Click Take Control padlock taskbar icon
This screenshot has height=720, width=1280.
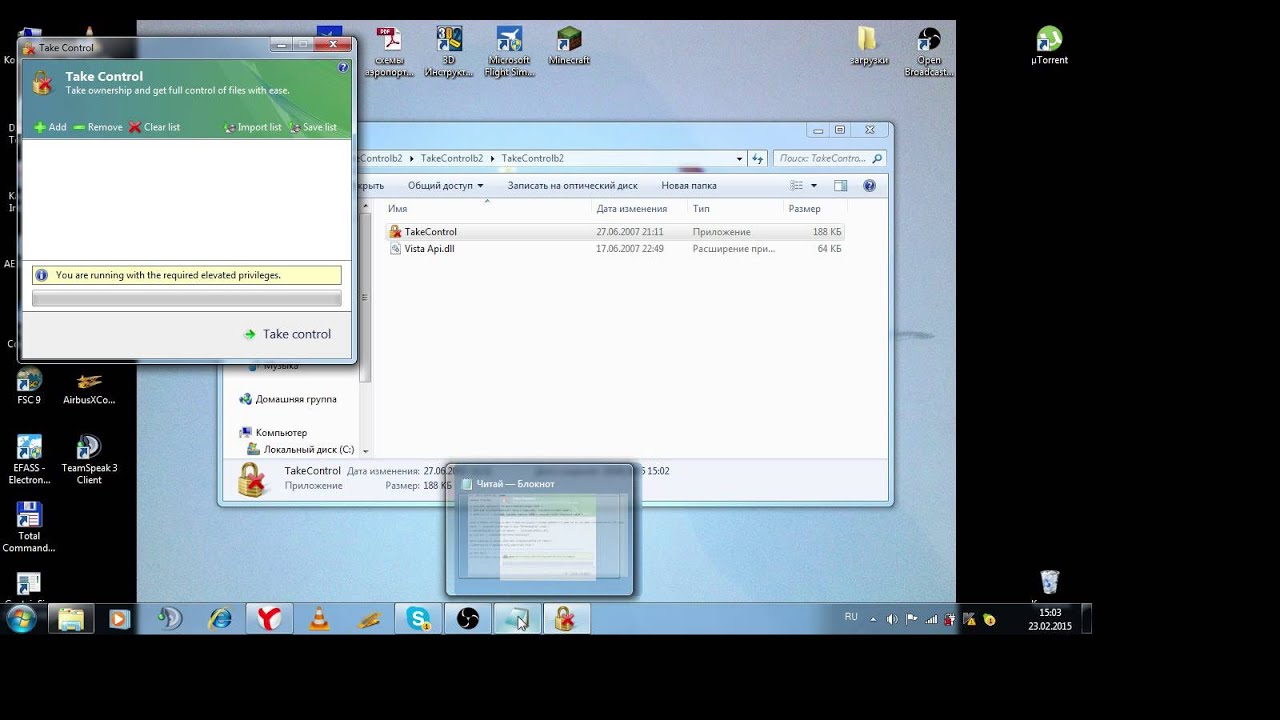pyautogui.click(x=566, y=619)
